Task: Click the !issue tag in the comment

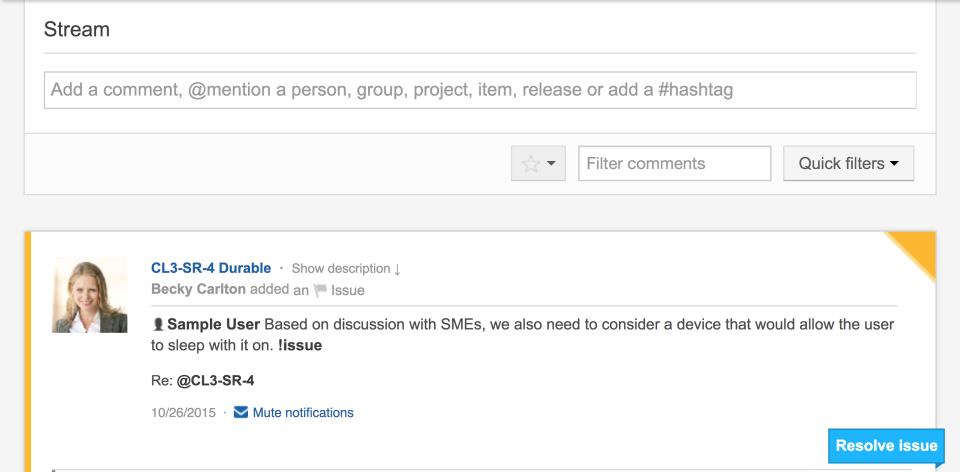Action: (x=298, y=345)
